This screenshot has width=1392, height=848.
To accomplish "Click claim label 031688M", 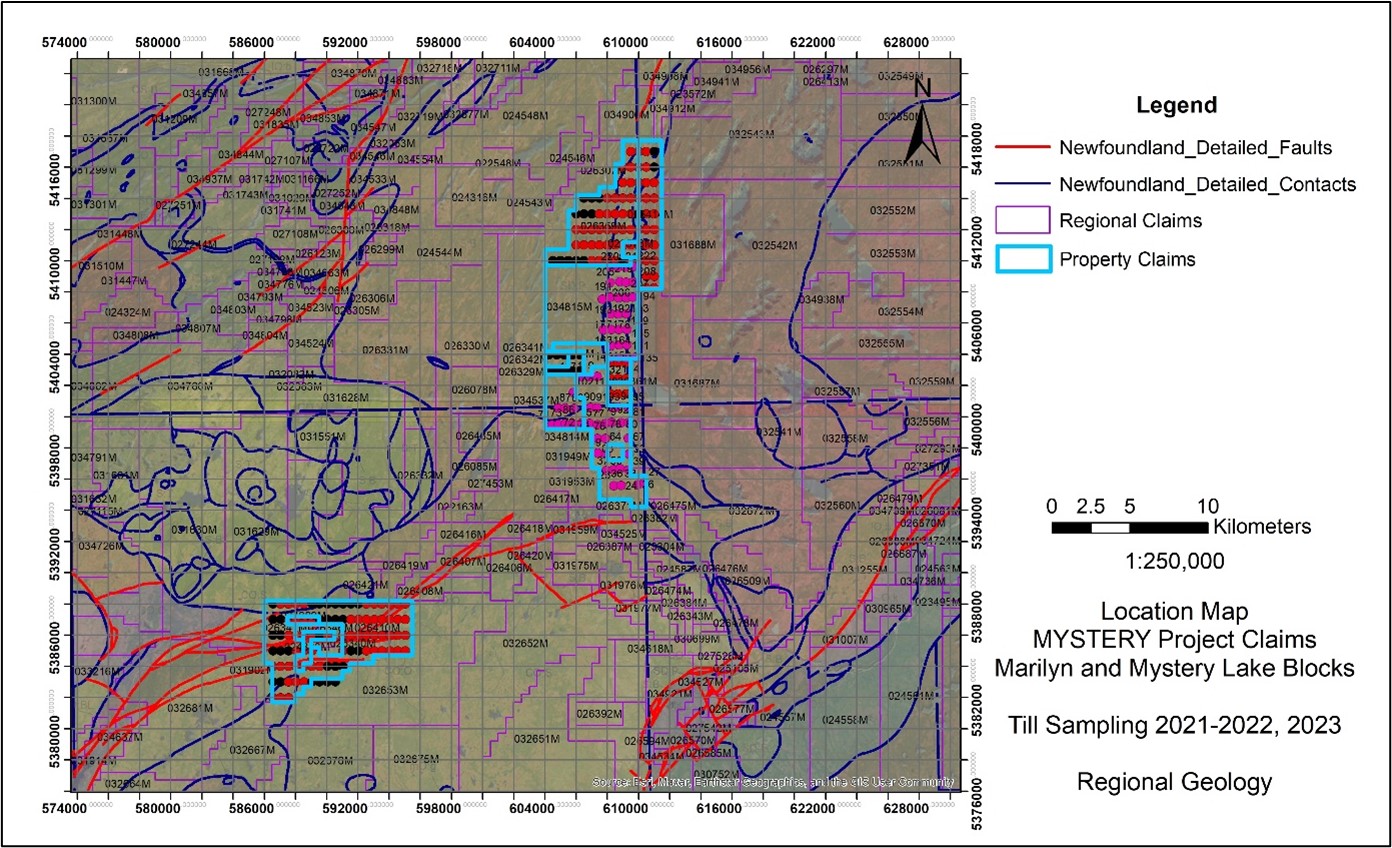I will [x=694, y=245].
